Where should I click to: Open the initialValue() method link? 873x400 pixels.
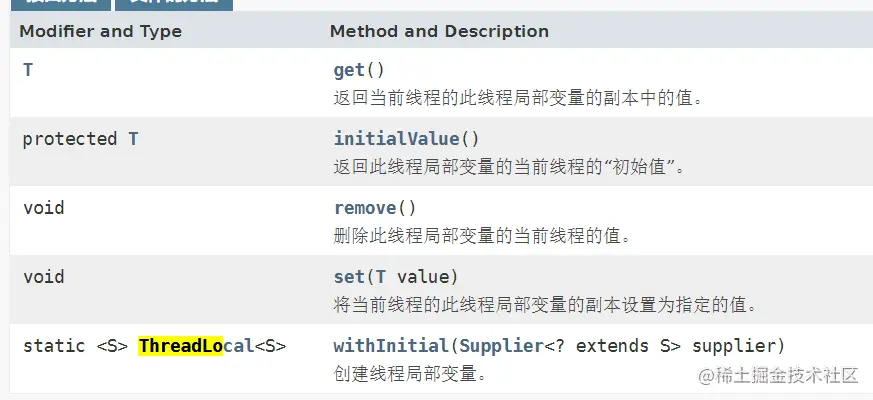coord(398,139)
